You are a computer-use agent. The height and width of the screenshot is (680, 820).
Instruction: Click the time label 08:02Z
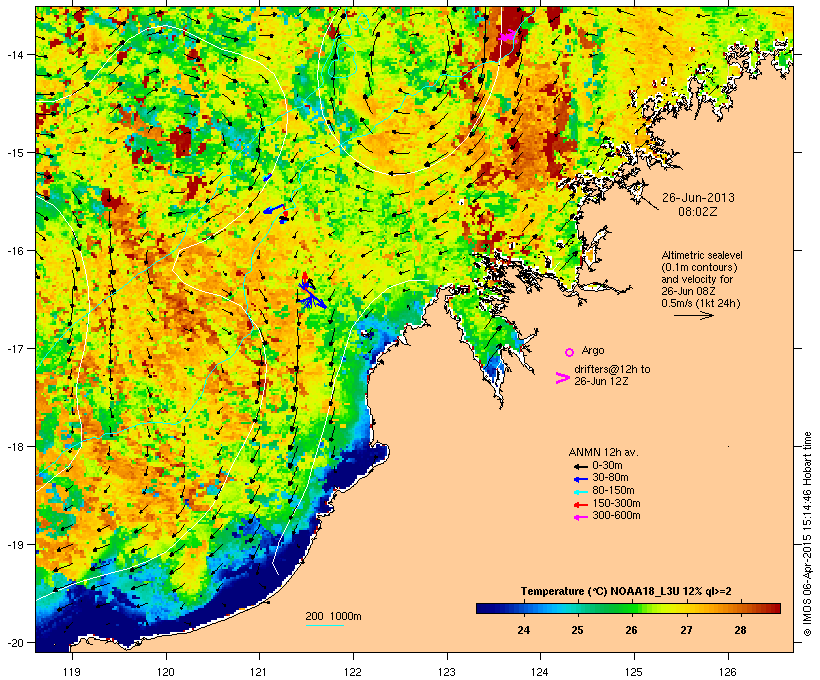coord(698,212)
